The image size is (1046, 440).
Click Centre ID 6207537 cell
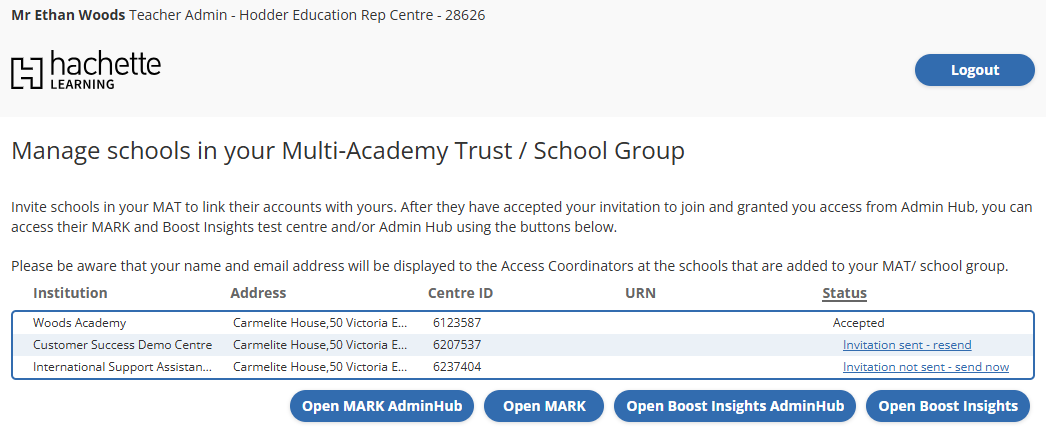[x=457, y=345]
